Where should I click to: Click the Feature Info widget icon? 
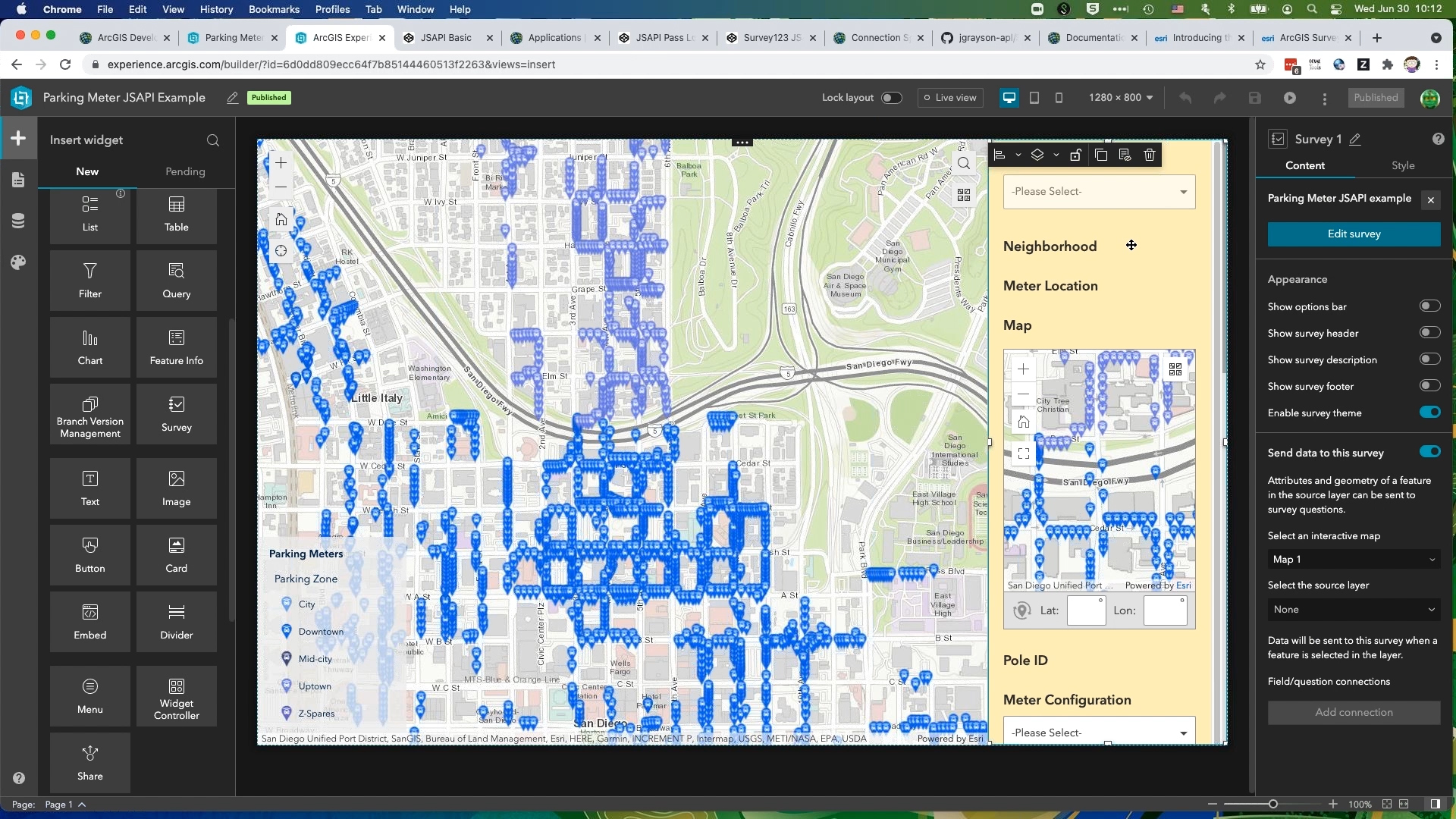176,338
